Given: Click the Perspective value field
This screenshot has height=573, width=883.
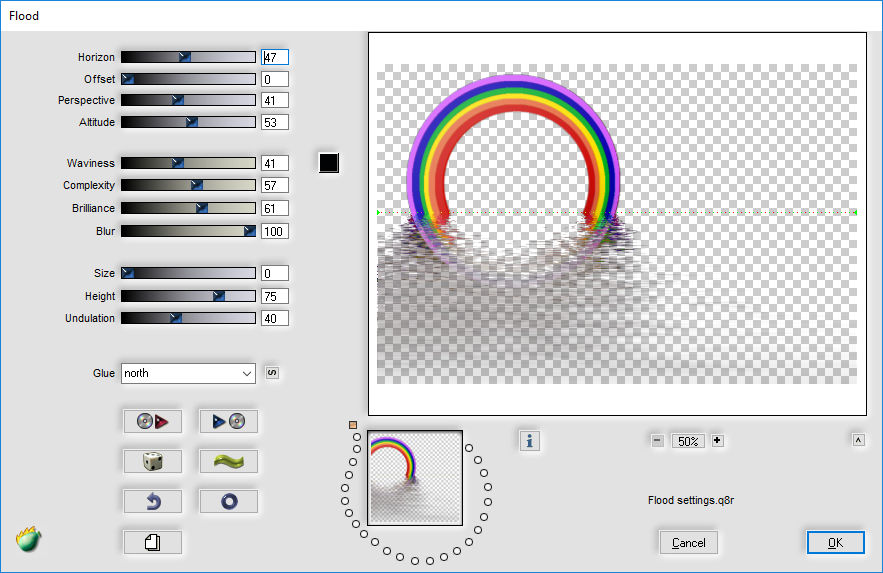Looking at the screenshot, I should [x=275, y=100].
